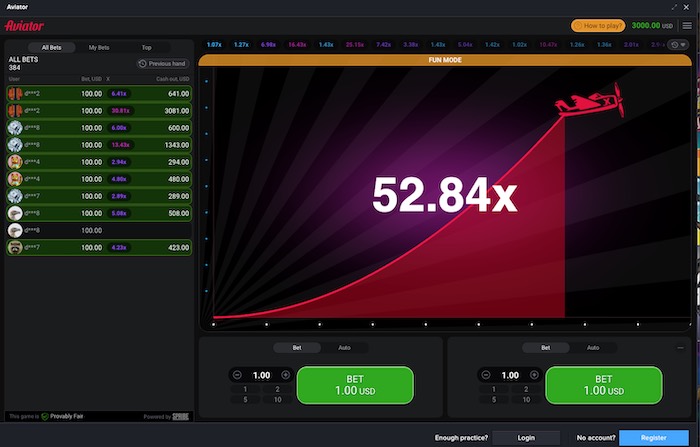The width and height of the screenshot is (700, 447).
Task: Place the left green BET 1.00 USD
Action: coord(355,385)
